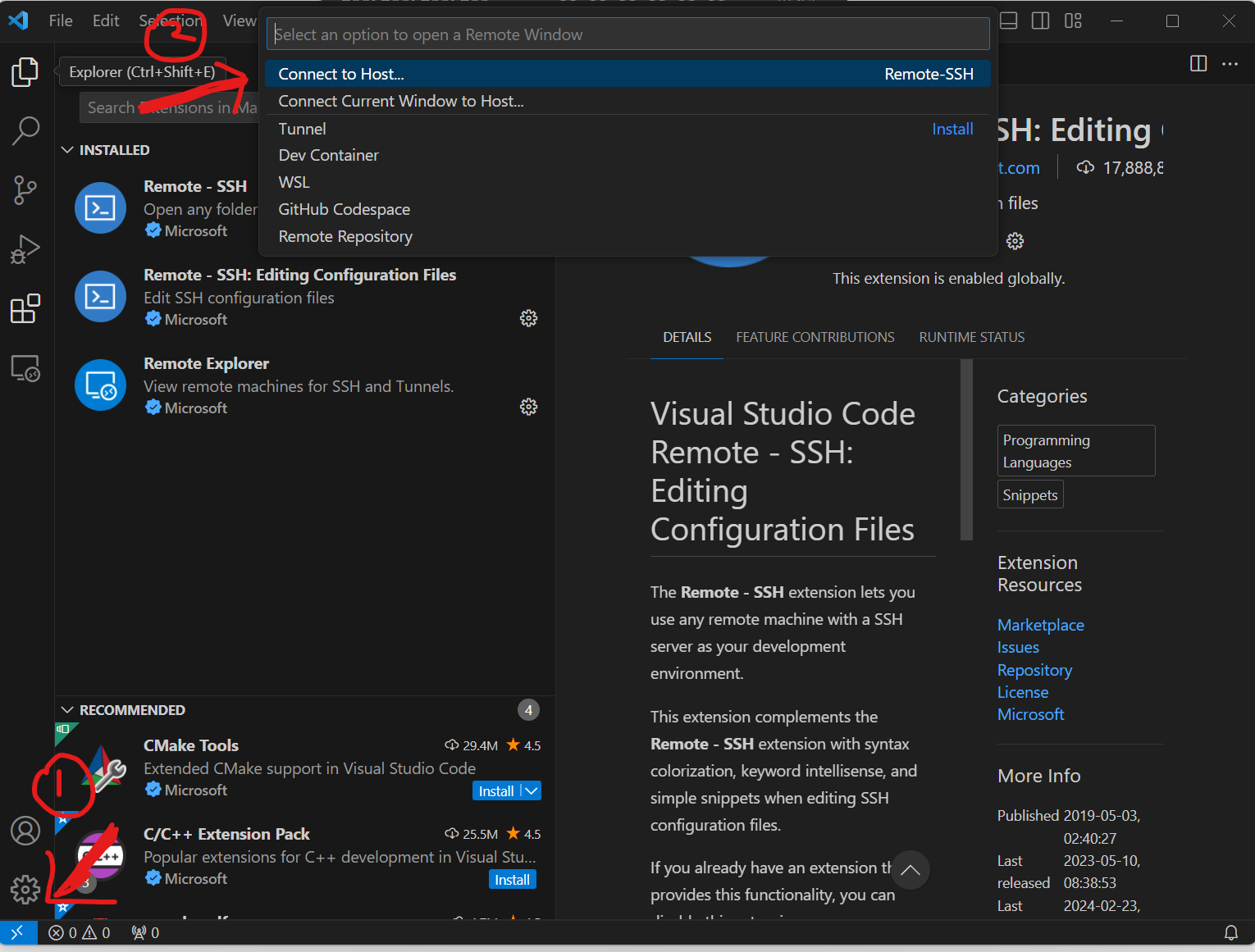Select Connect Current Window to Host...
The width and height of the screenshot is (1255, 952).
pyautogui.click(x=627, y=101)
